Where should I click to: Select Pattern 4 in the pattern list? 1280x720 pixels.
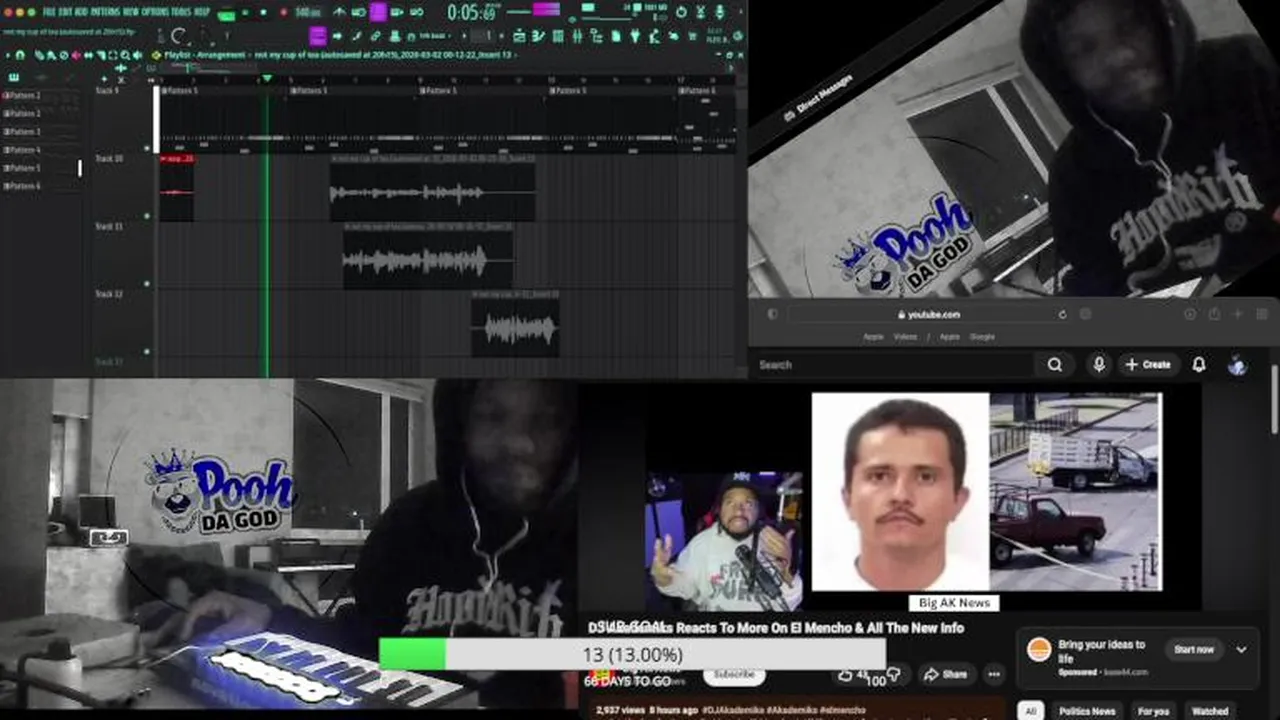click(24, 149)
